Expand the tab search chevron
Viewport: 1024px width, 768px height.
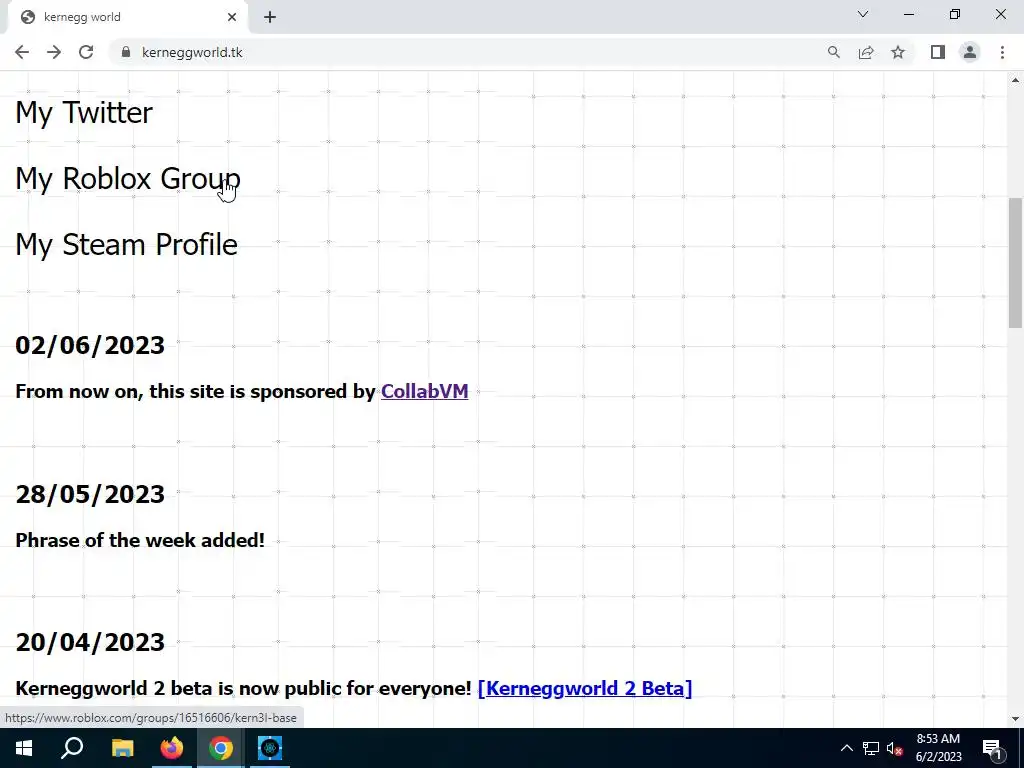[x=863, y=14]
